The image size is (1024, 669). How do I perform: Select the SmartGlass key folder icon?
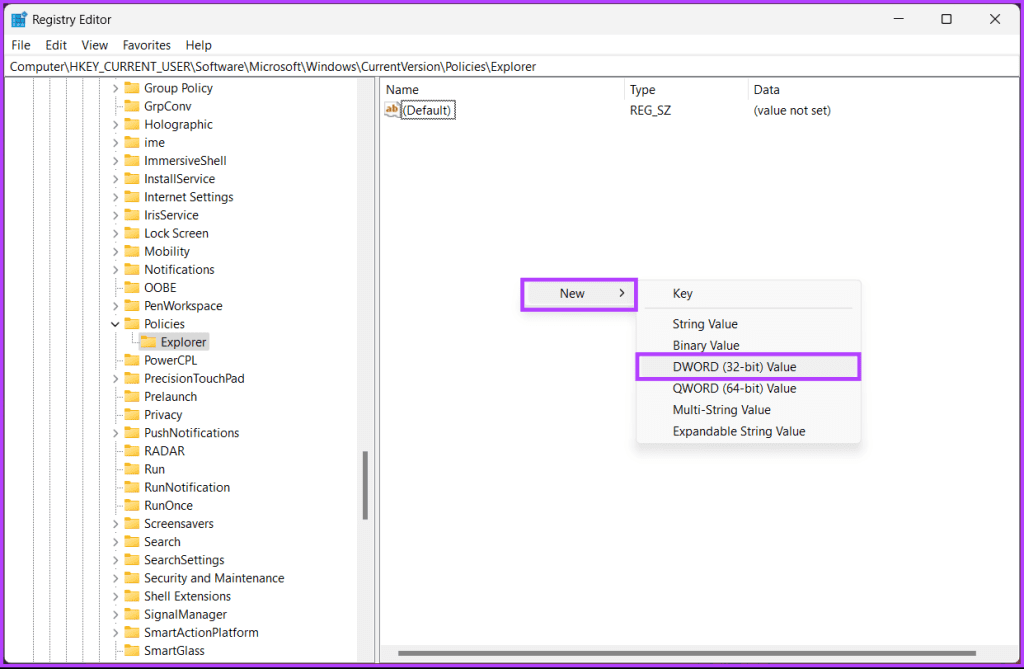pyautogui.click(x=131, y=650)
